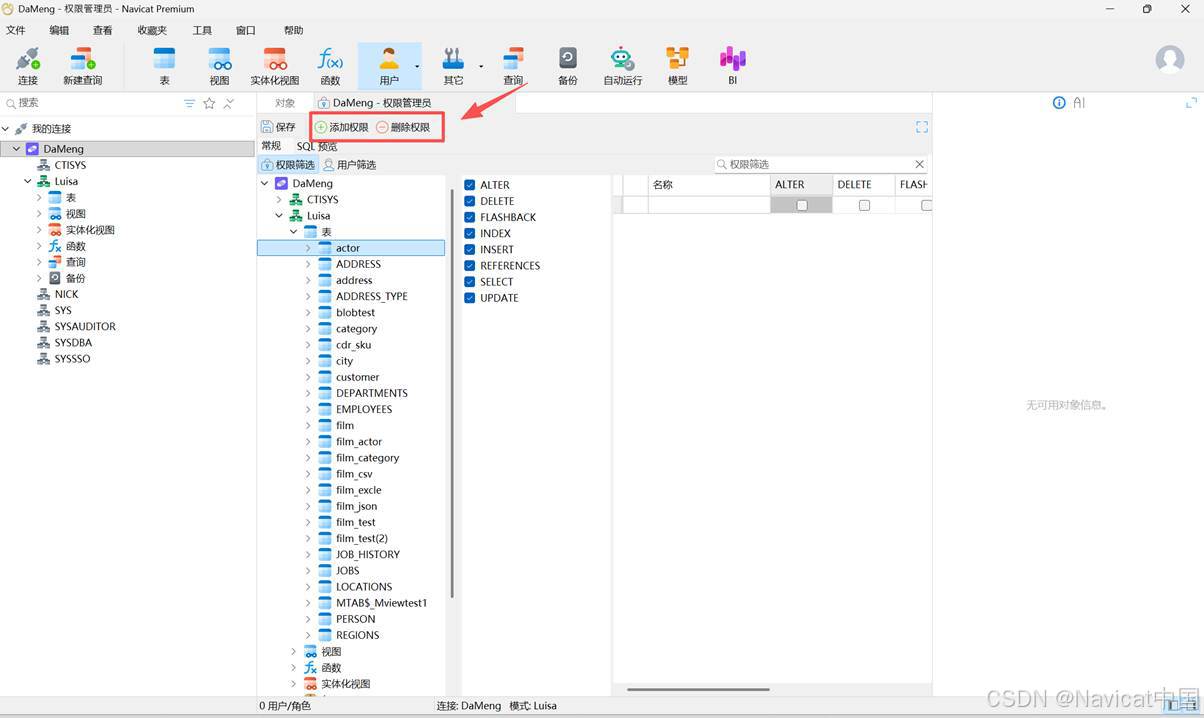Open the BI toolbar icon

(x=732, y=65)
